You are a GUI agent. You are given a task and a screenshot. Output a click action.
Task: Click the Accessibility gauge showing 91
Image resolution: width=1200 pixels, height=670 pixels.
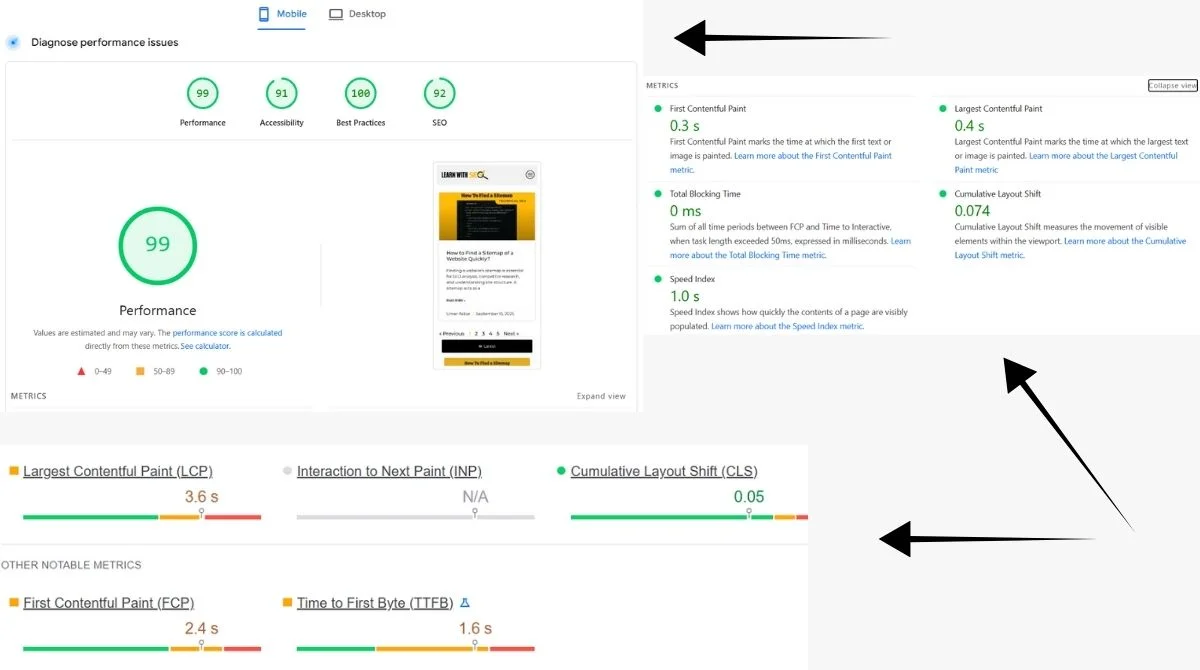tap(280, 92)
